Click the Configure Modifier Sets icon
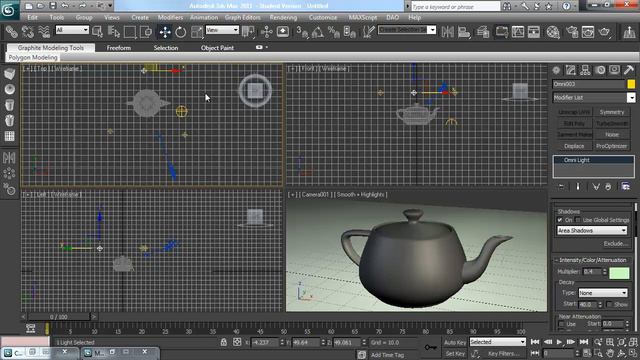Viewport: 640px width, 360px height. 625,187
